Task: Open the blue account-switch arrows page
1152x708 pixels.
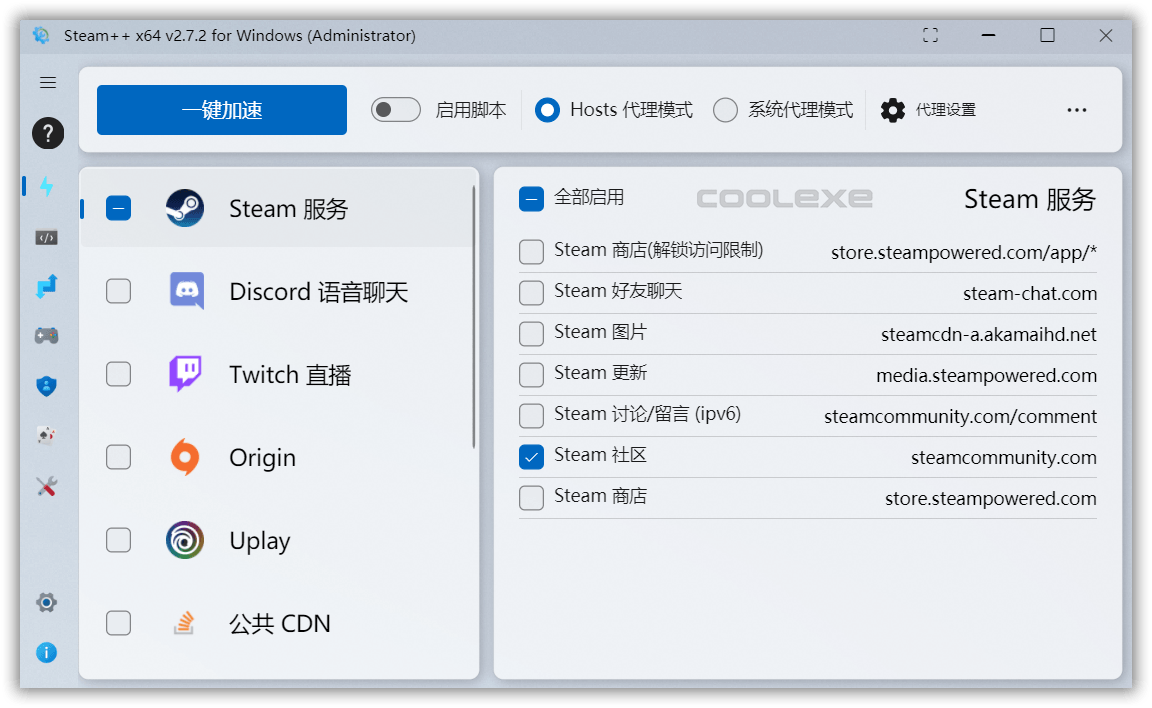Action: [x=46, y=286]
